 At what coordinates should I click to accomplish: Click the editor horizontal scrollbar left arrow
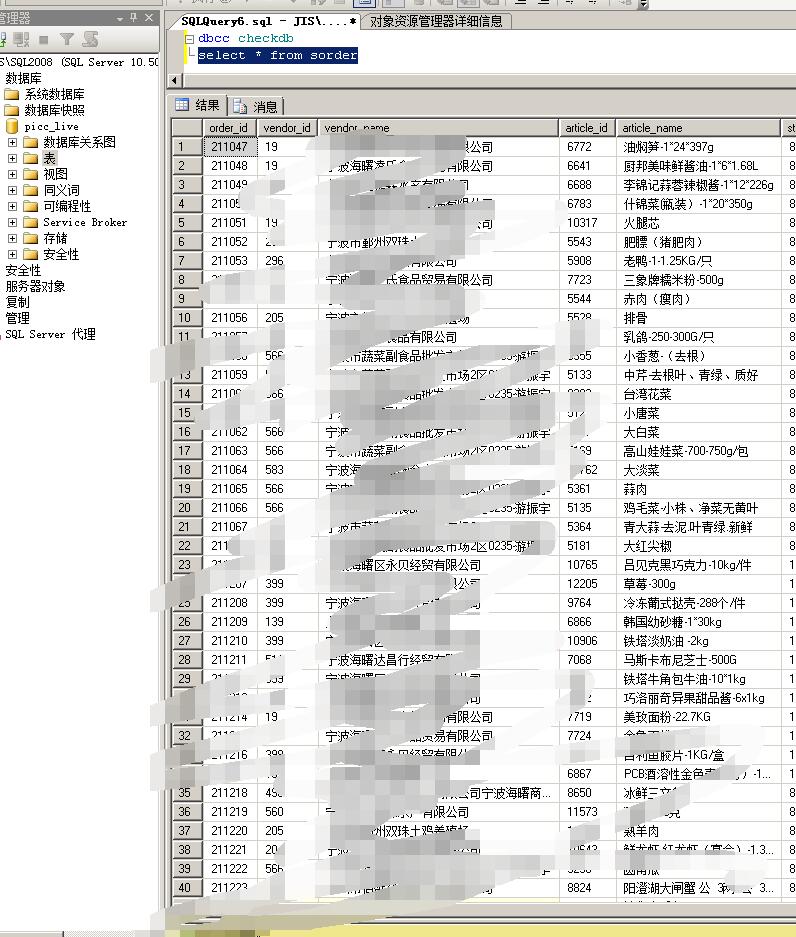pos(174,81)
